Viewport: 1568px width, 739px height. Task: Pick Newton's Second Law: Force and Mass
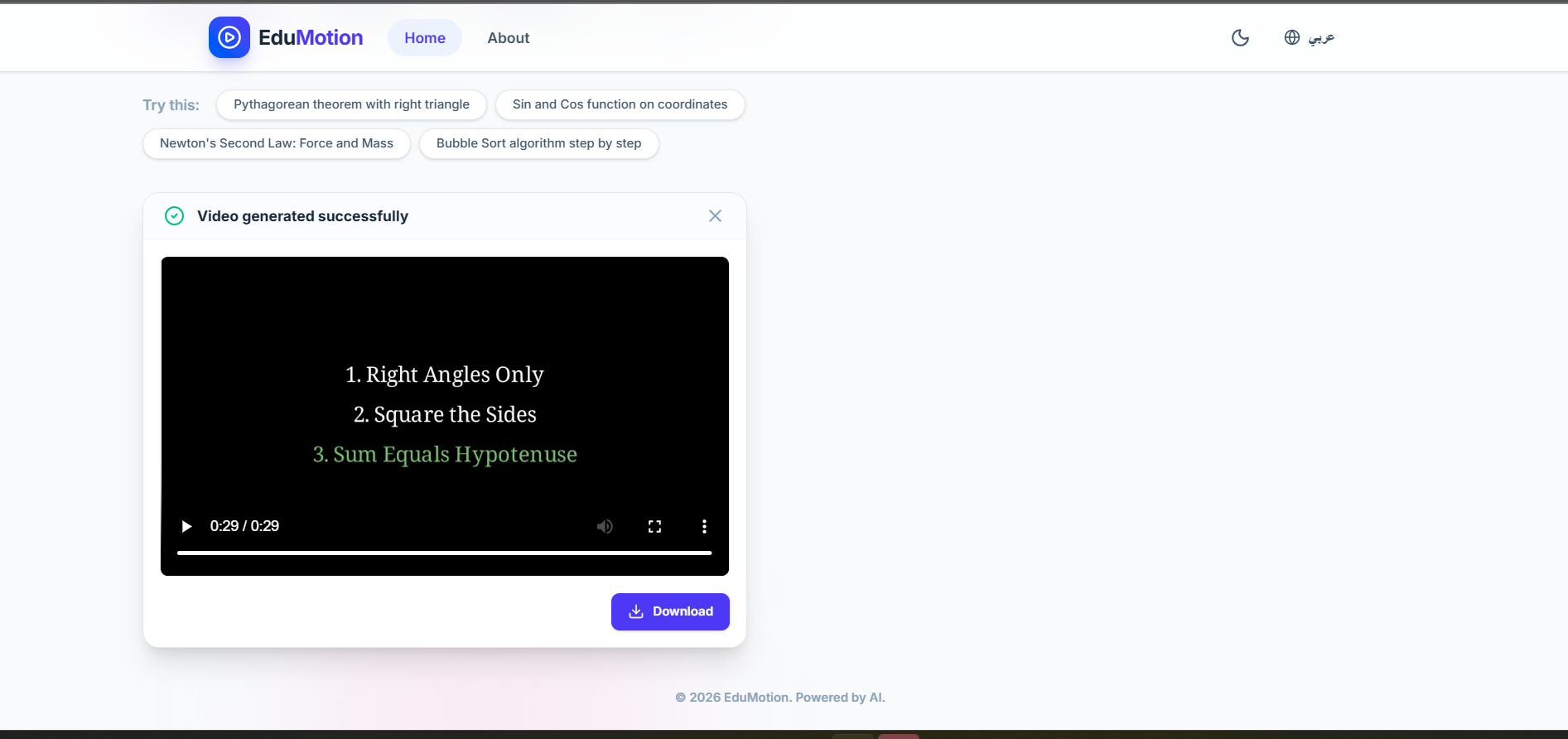pyautogui.click(x=277, y=143)
